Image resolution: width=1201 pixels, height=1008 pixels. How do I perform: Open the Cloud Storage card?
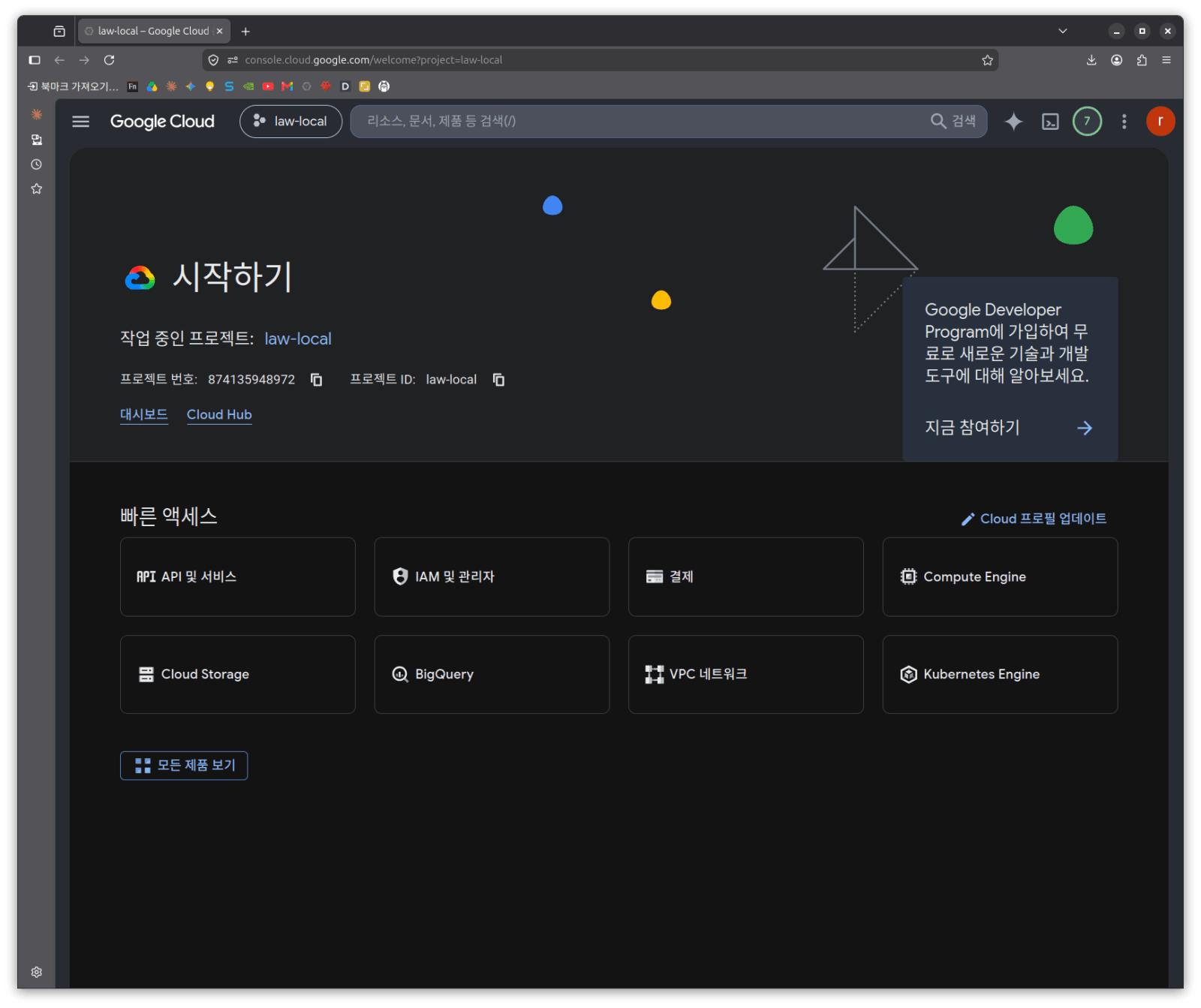point(238,674)
